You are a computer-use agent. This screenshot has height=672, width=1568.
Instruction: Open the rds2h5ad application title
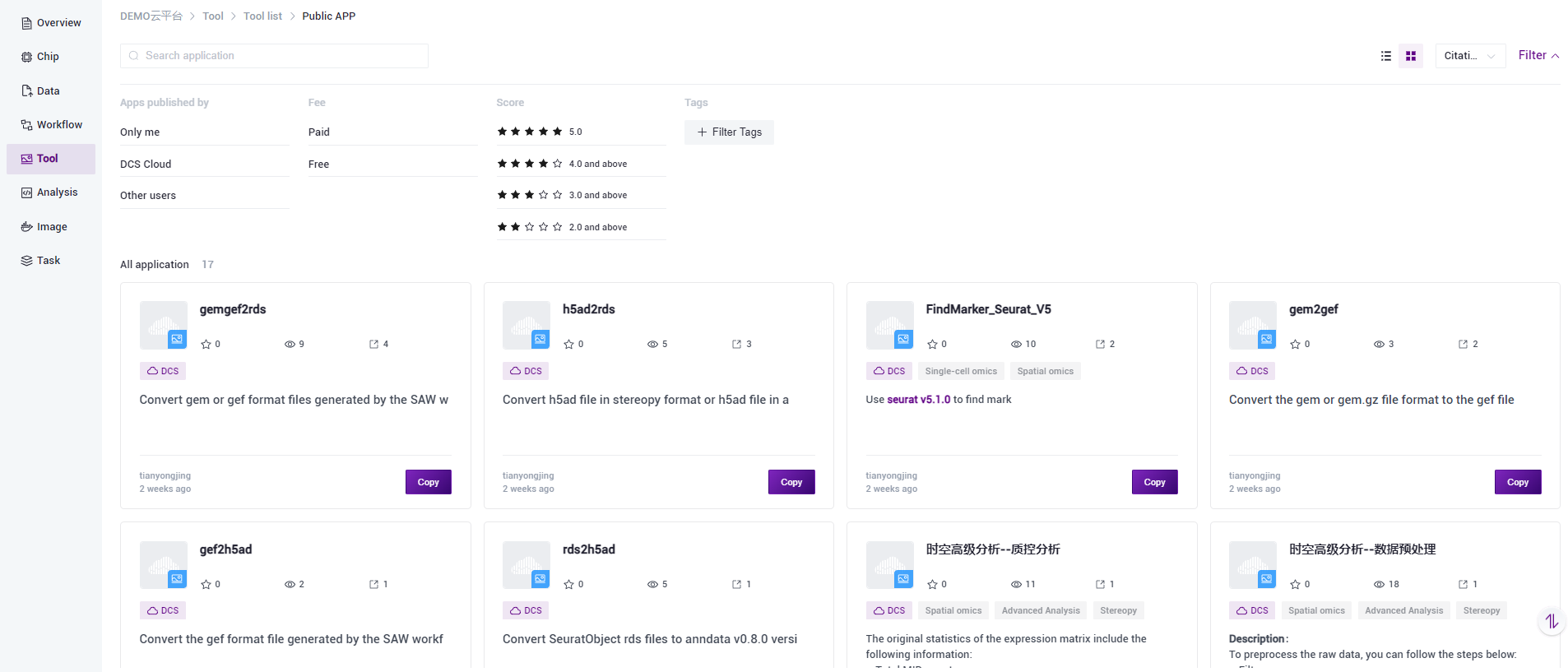click(x=589, y=549)
